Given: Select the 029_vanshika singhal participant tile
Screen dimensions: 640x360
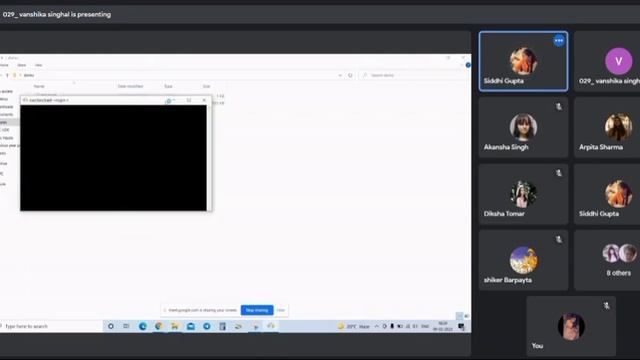Looking at the screenshot, I should tap(607, 61).
